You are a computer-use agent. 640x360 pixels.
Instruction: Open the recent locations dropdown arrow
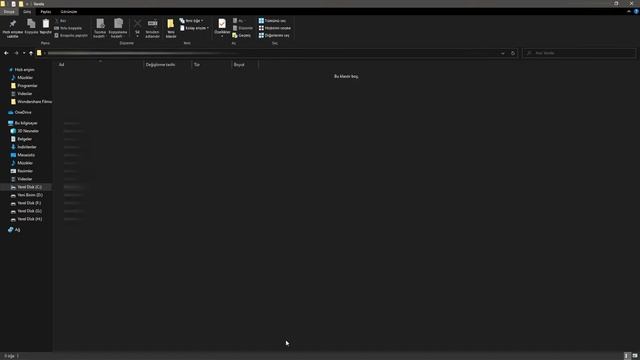point(24,53)
